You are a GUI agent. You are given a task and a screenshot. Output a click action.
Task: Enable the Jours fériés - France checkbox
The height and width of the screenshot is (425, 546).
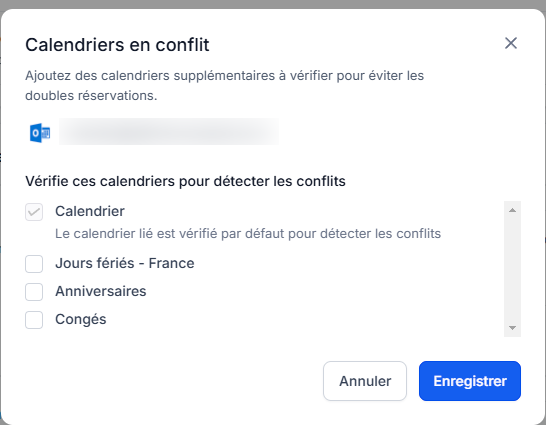tap(34, 264)
